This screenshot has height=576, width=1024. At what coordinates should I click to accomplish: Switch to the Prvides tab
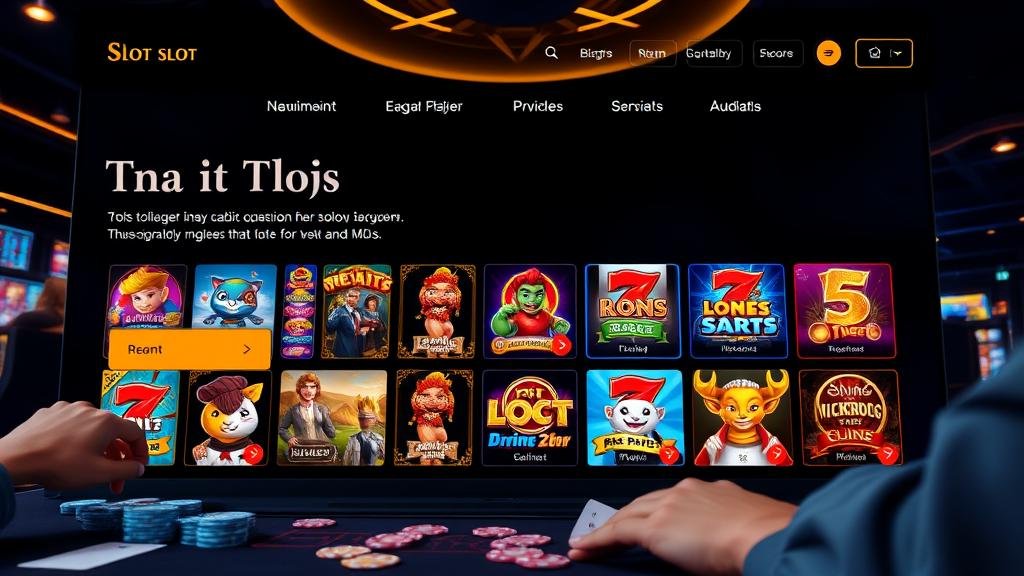tap(537, 106)
